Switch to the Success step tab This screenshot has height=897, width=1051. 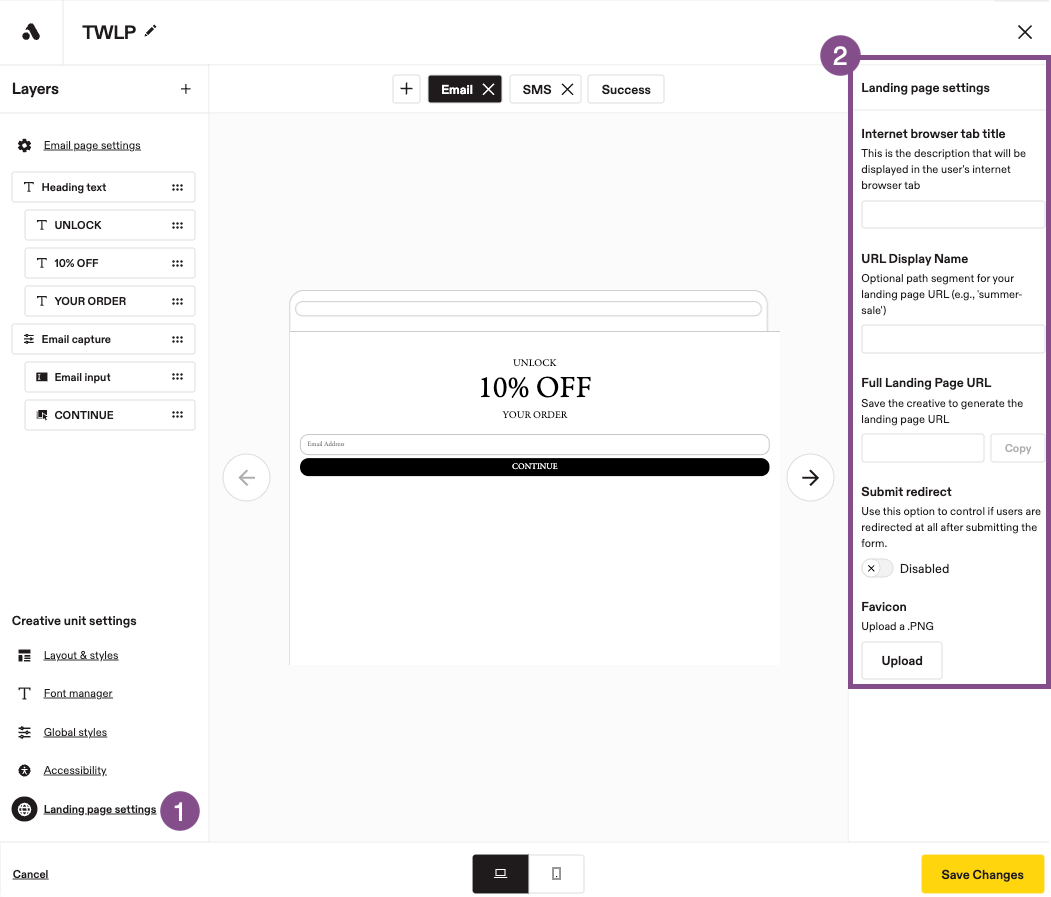pos(626,89)
